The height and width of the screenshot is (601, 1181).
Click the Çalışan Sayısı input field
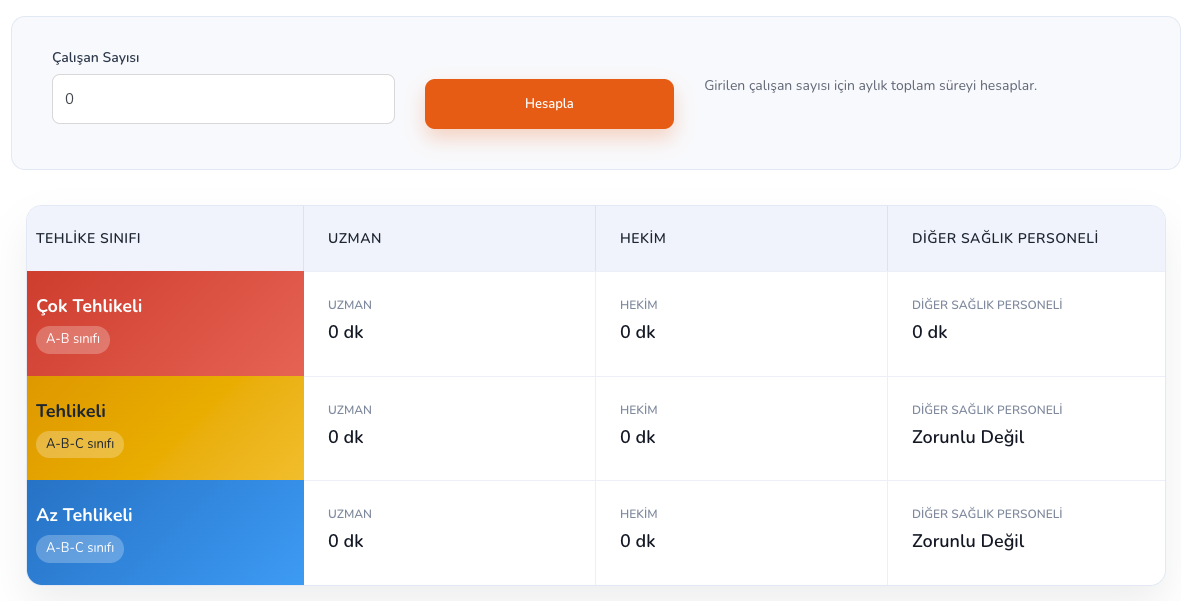(223, 99)
